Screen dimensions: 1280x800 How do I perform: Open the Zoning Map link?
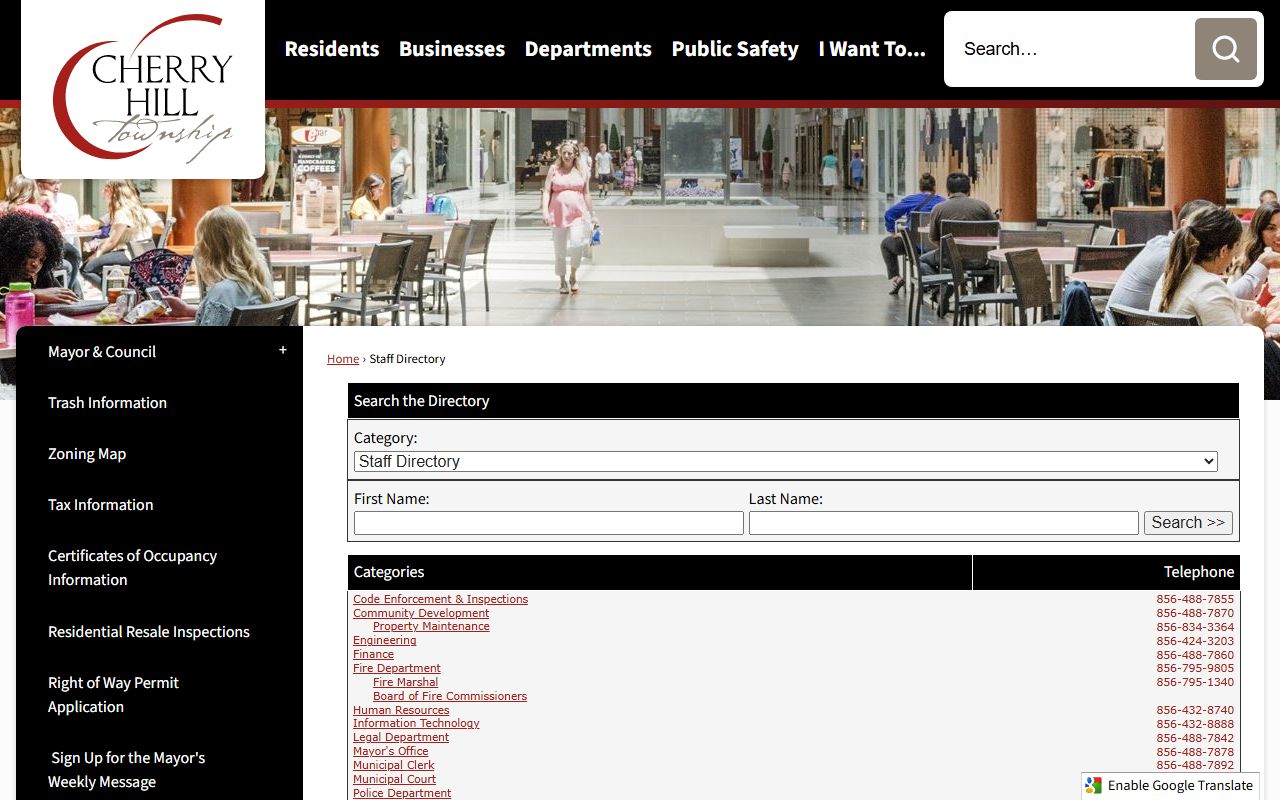pyautogui.click(x=87, y=454)
